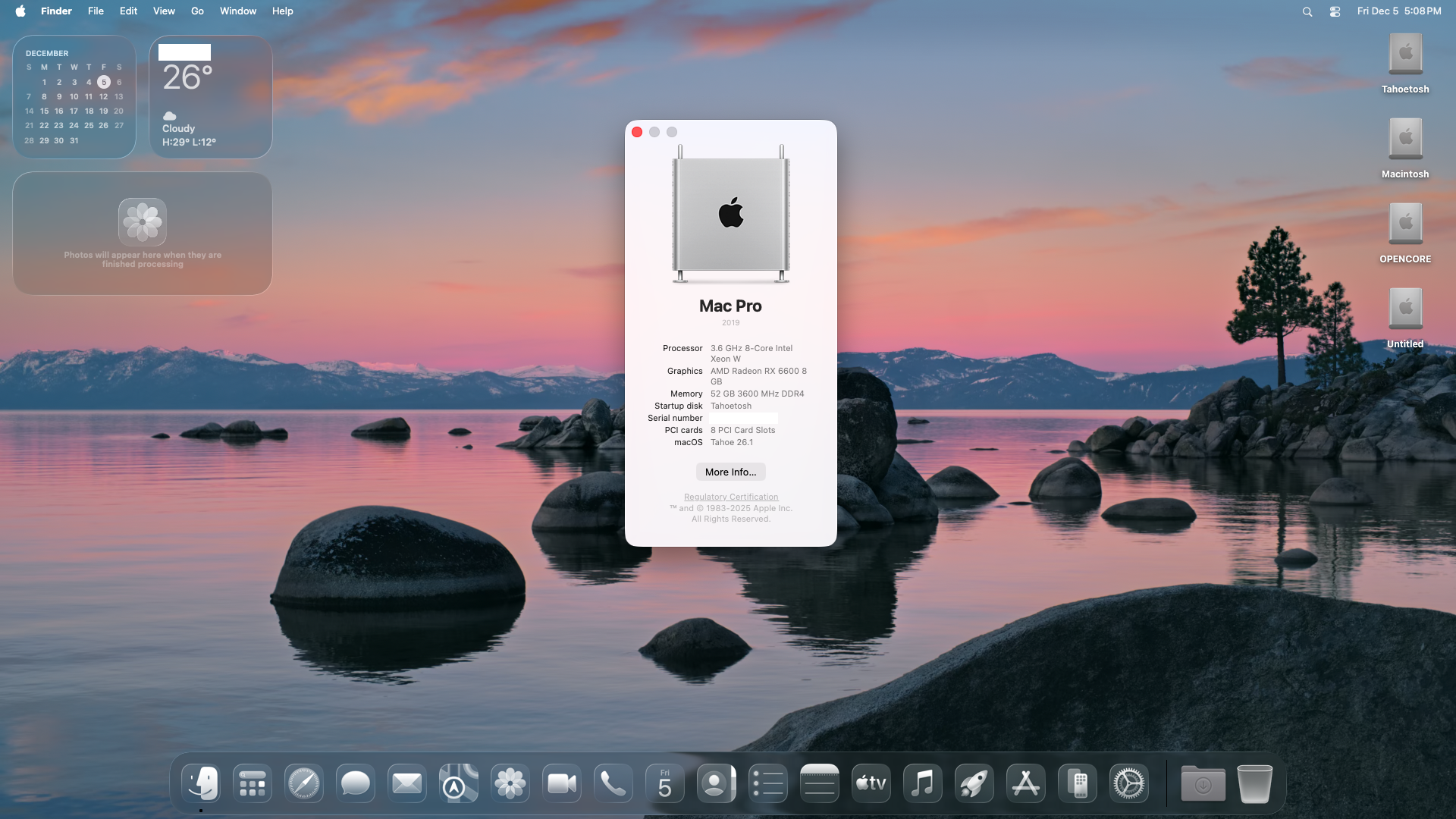
Task: Open Safari from the dock
Action: pyautogui.click(x=303, y=783)
